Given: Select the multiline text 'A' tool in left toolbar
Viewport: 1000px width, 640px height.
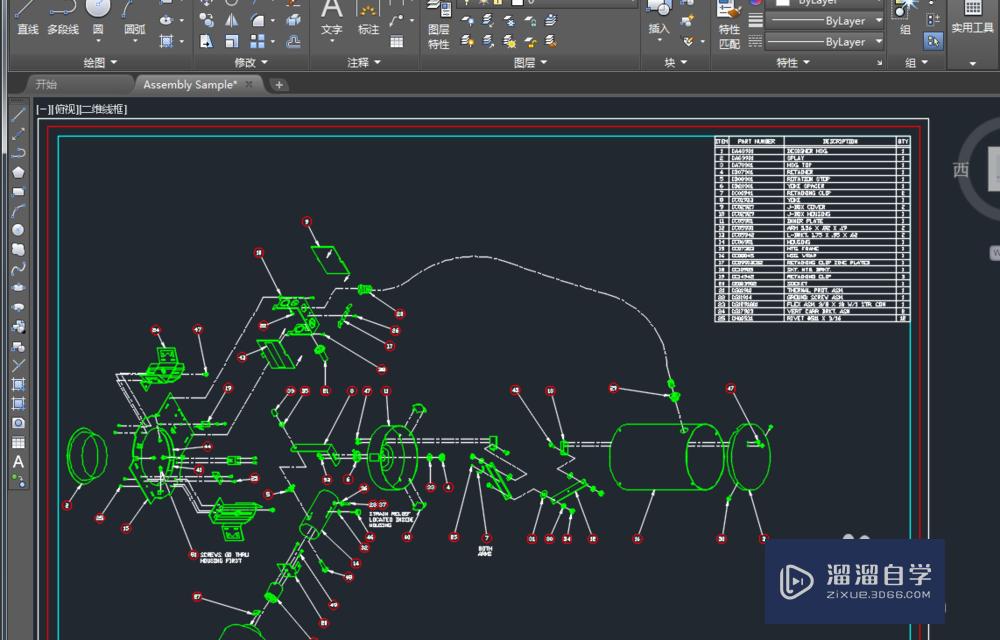Looking at the screenshot, I should (x=18, y=462).
